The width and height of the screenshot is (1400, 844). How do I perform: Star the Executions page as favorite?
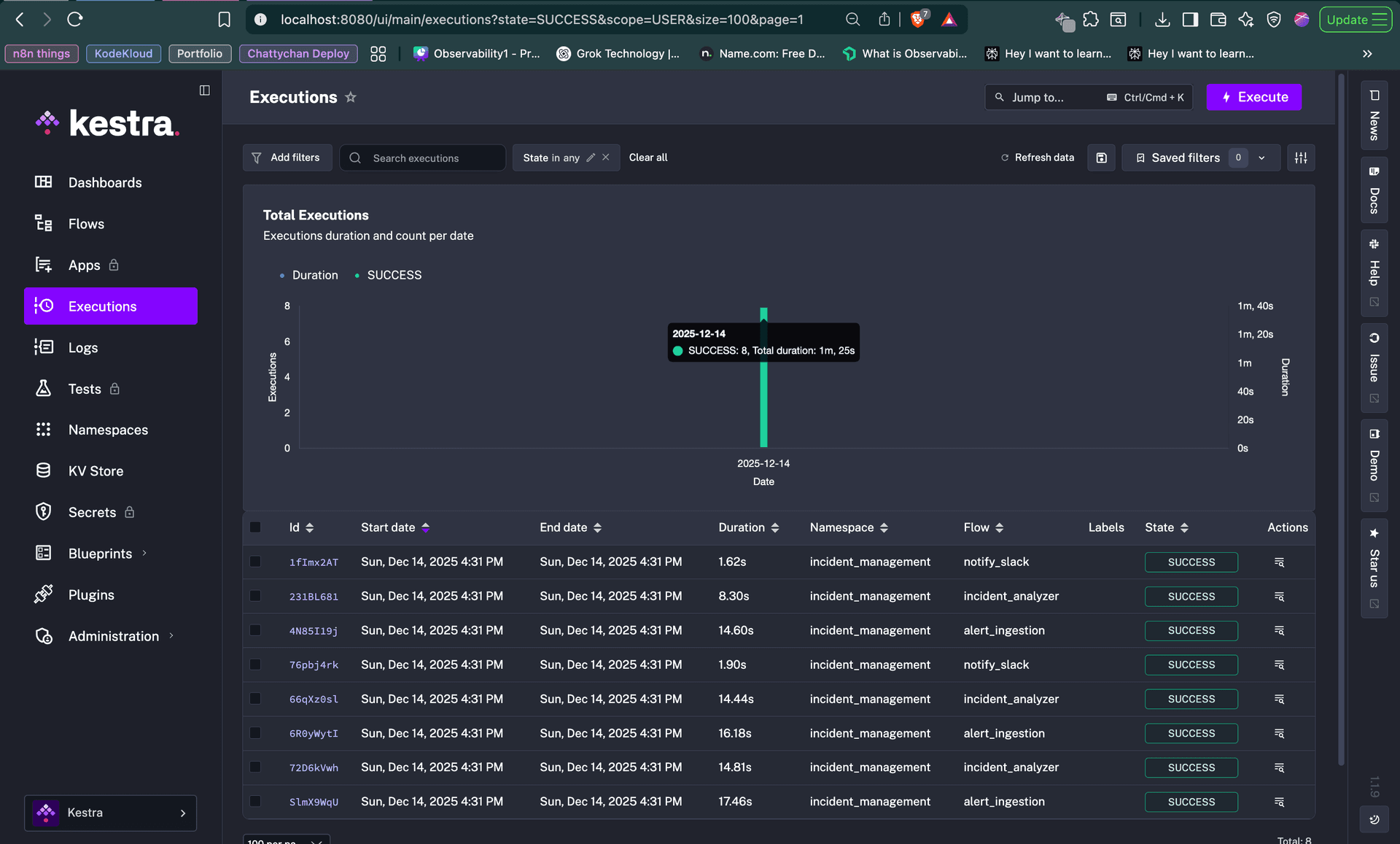[351, 97]
